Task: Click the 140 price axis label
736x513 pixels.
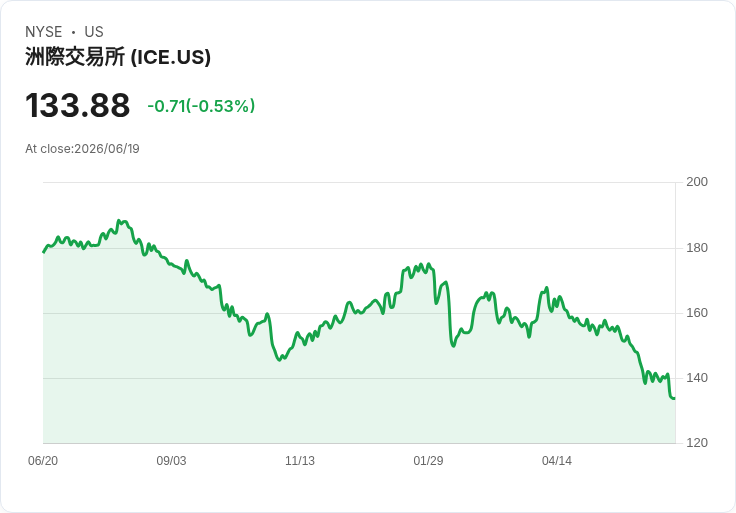Action: click(x=697, y=378)
